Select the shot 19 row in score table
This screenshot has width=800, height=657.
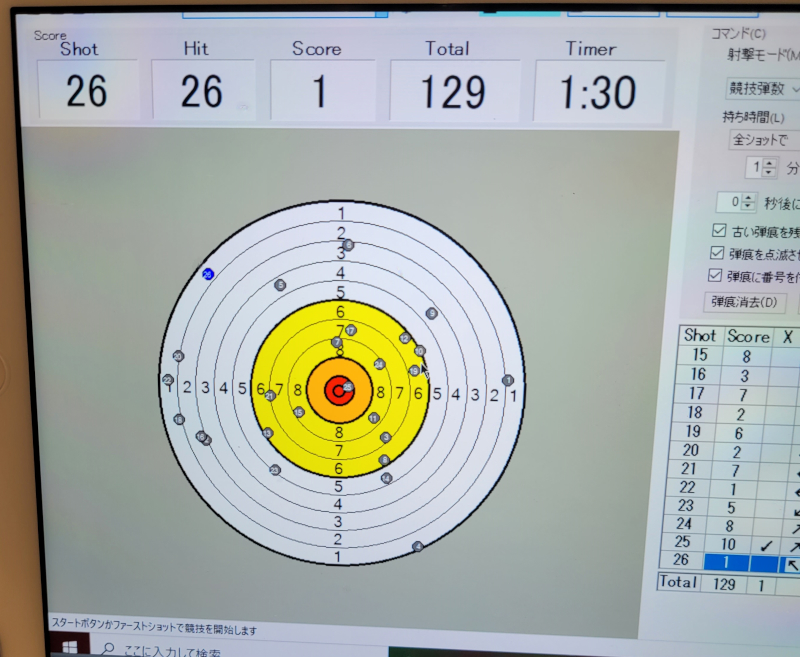pyautogui.click(x=737, y=433)
